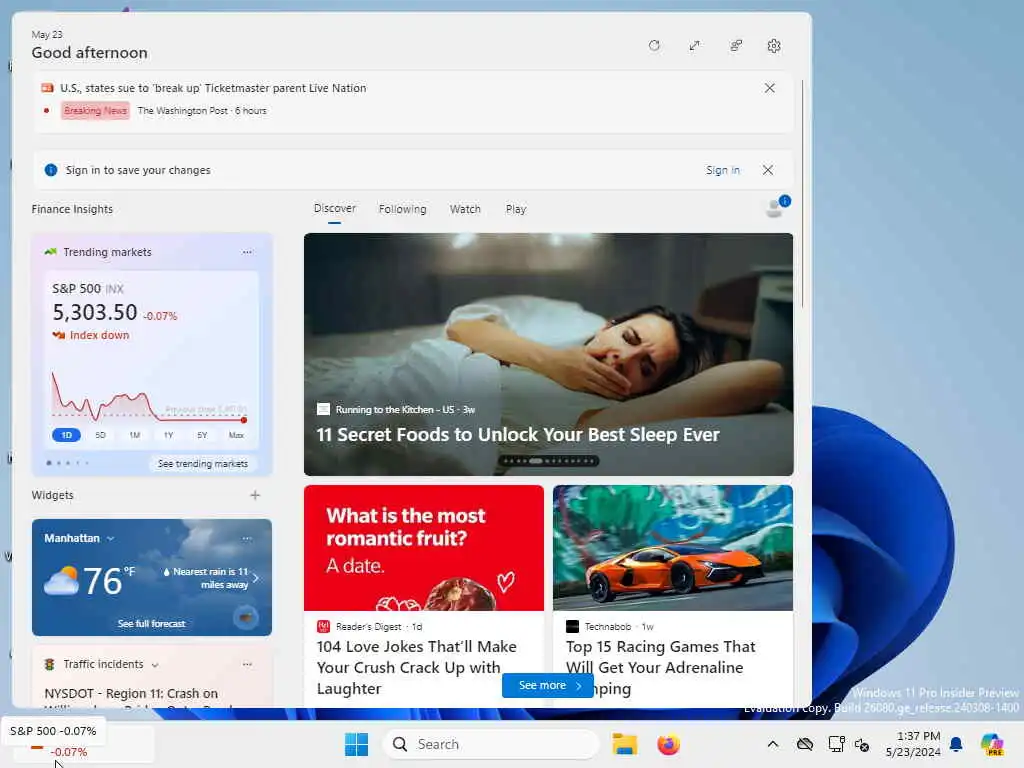Launch Firefox from taskbar
1024x768 pixels.
click(668, 744)
